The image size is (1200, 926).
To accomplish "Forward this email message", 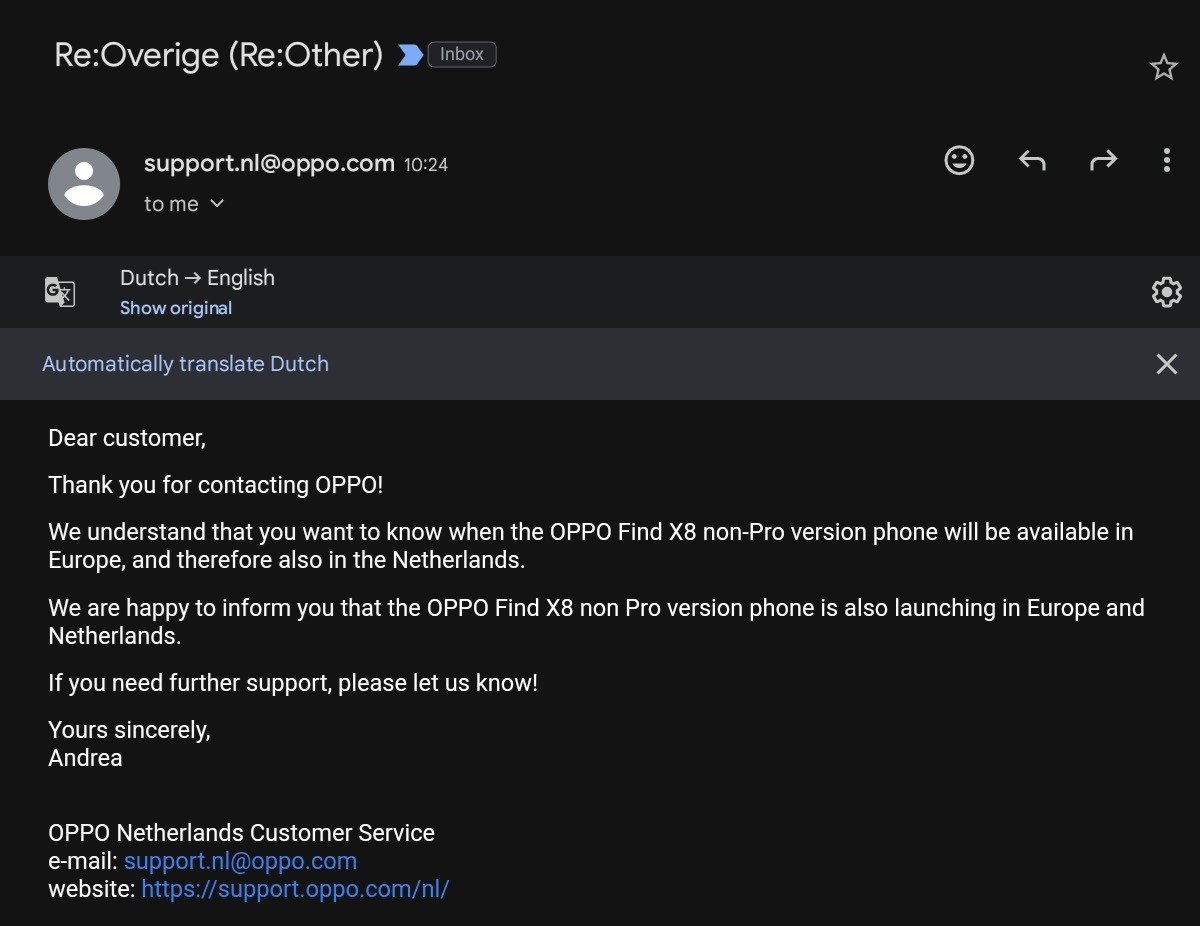I will coord(1103,160).
